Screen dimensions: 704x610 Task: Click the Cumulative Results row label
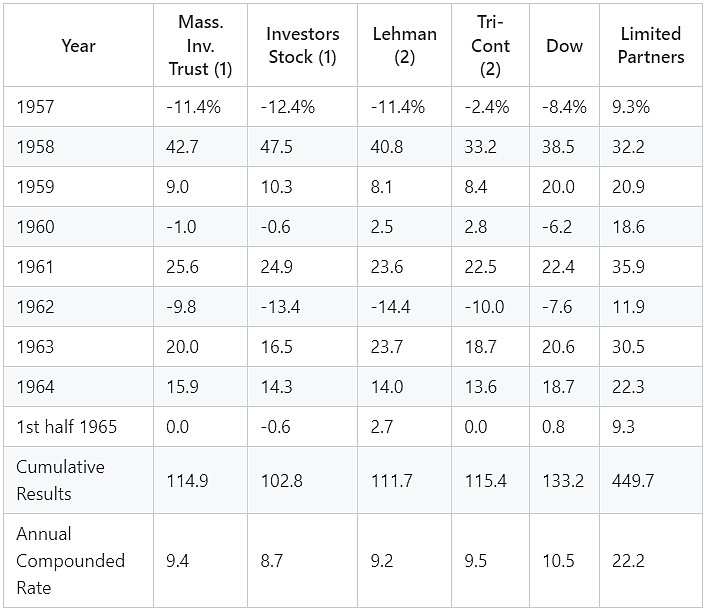click(x=60, y=480)
